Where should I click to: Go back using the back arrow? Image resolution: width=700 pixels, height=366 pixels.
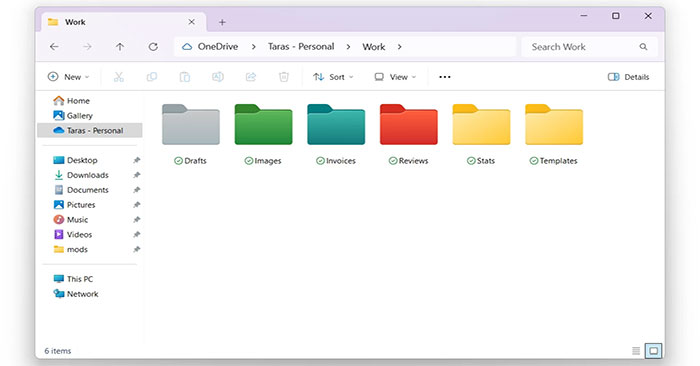coord(54,46)
